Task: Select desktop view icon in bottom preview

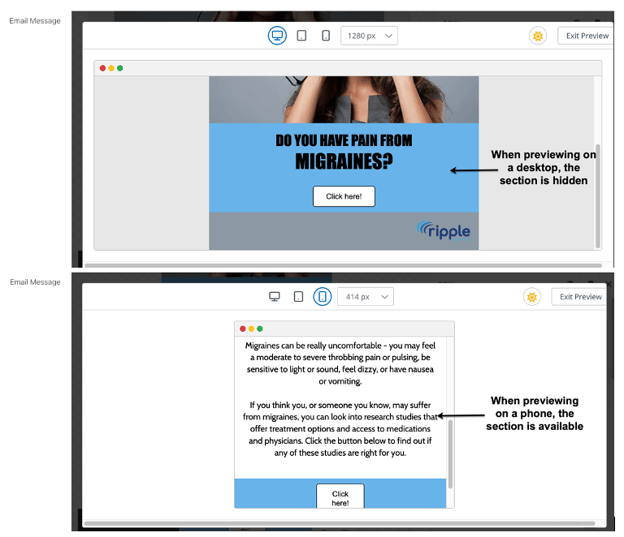Action: pyautogui.click(x=274, y=297)
